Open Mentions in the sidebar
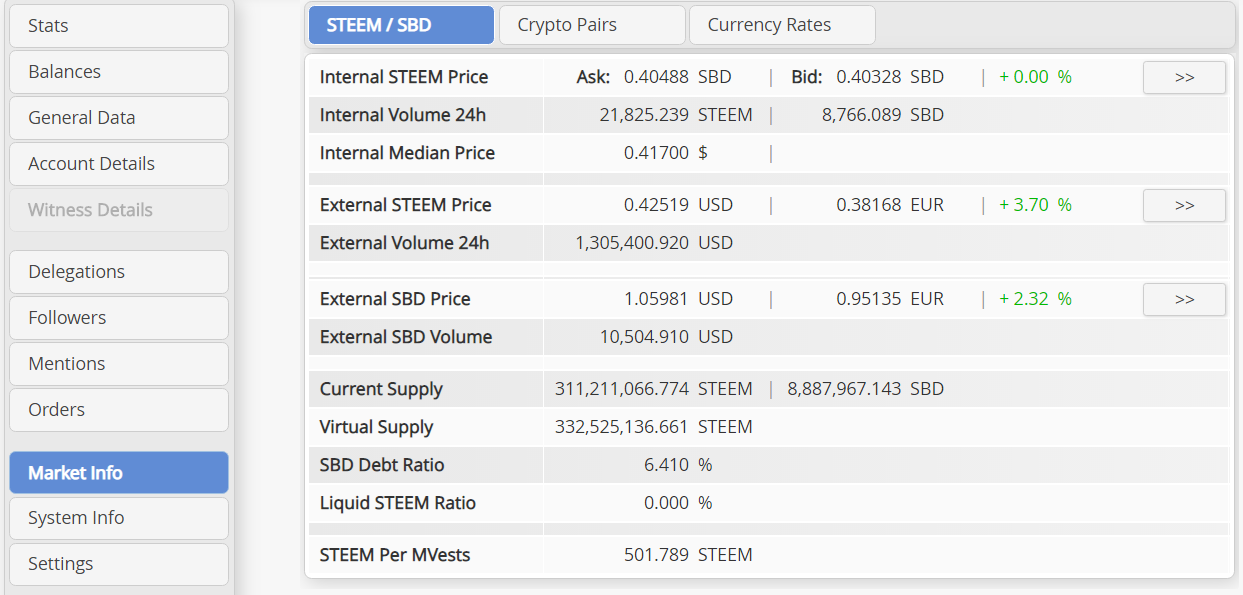This screenshot has height=595, width=1243. coord(119,364)
